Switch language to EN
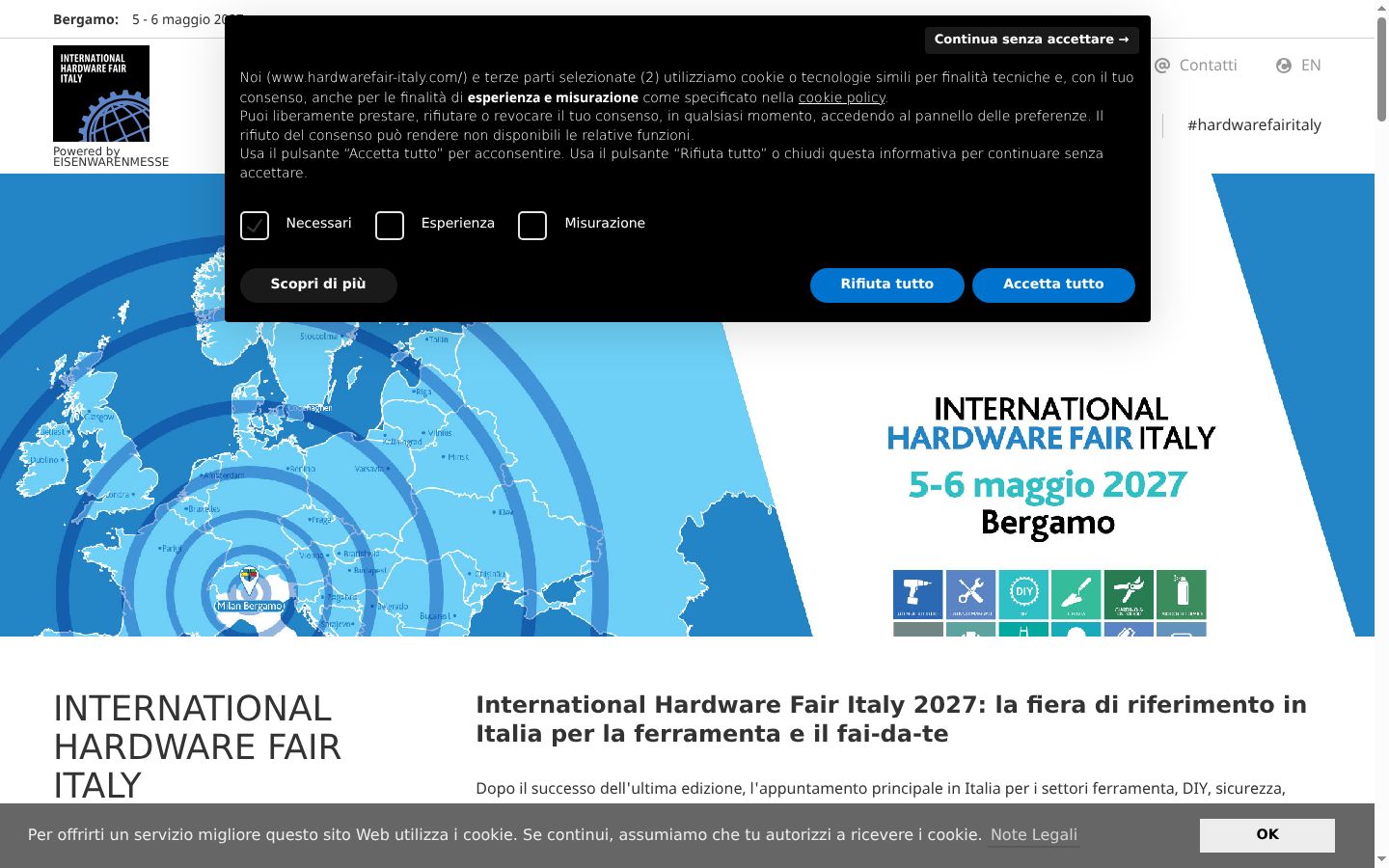The image size is (1389, 868). (1311, 66)
